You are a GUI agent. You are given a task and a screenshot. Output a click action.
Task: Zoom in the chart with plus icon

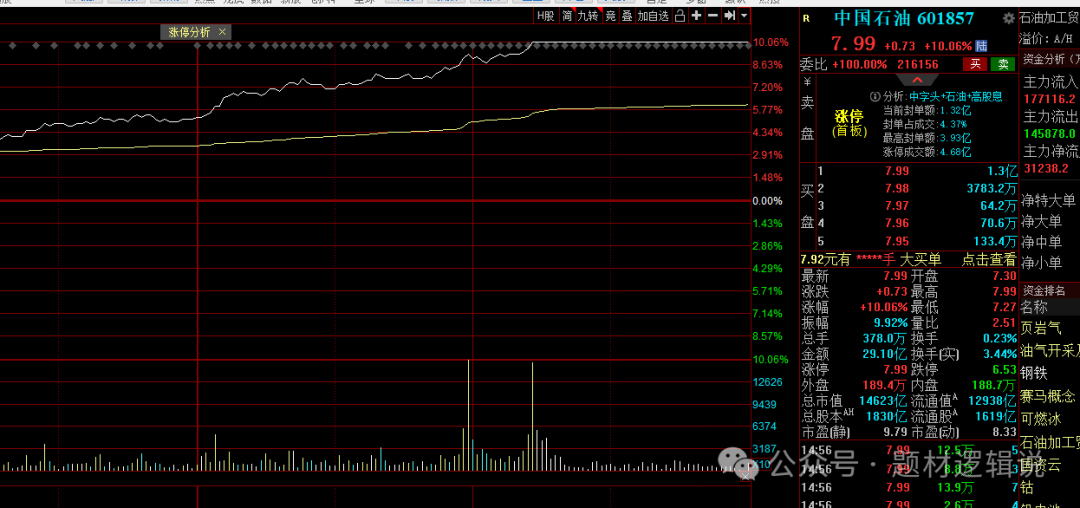tap(696, 16)
